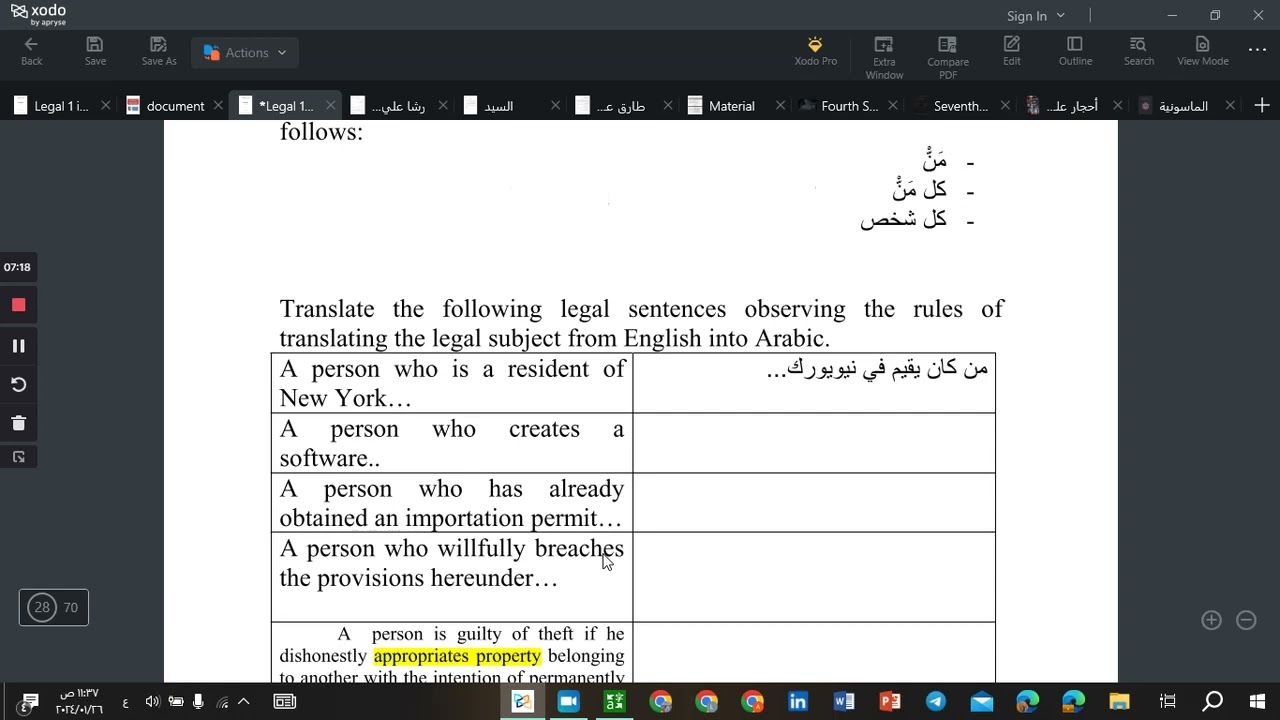Open the Fourth S... tab
Screen dimensions: 1280x720
coord(849,106)
